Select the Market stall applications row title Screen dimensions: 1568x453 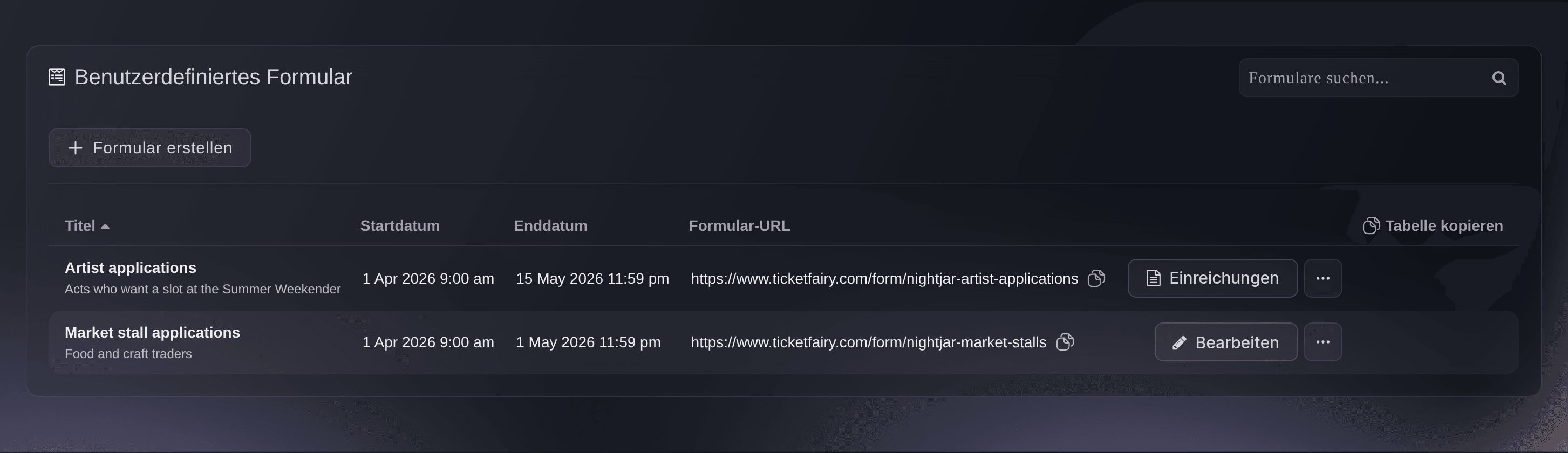152,333
